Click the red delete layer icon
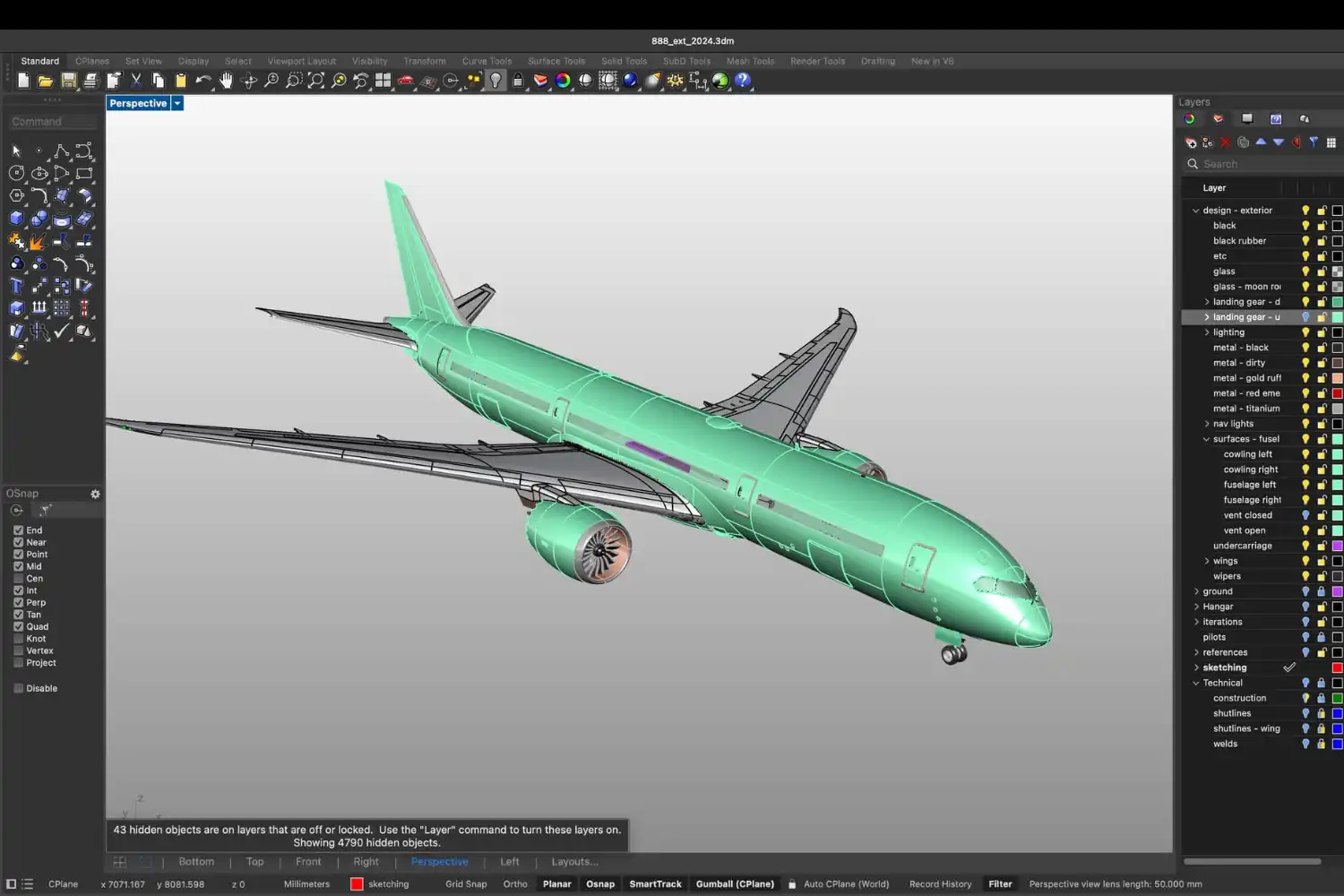Screen dimensions: 1344x896 coord(1225,142)
